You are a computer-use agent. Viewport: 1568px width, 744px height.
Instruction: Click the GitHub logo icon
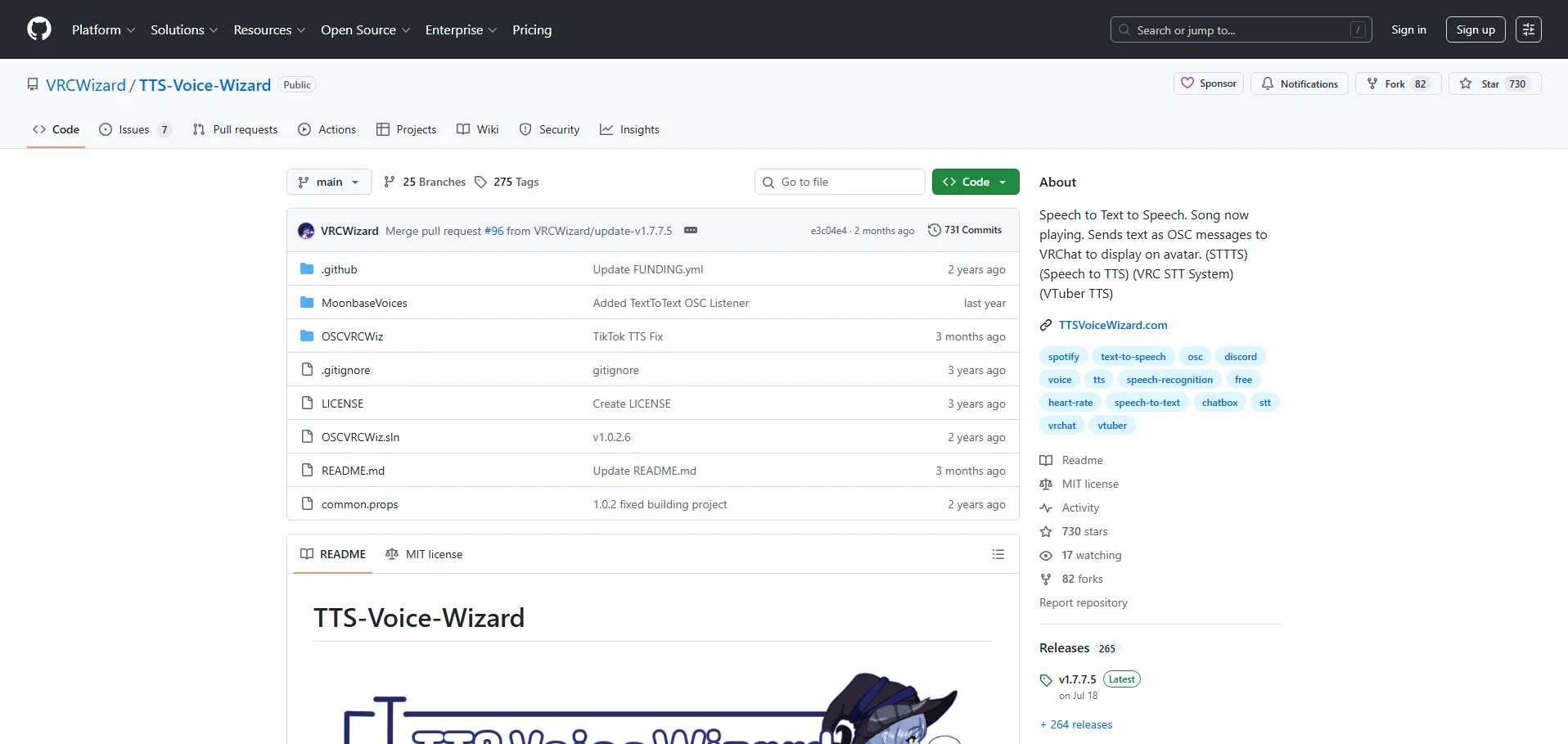click(x=38, y=29)
